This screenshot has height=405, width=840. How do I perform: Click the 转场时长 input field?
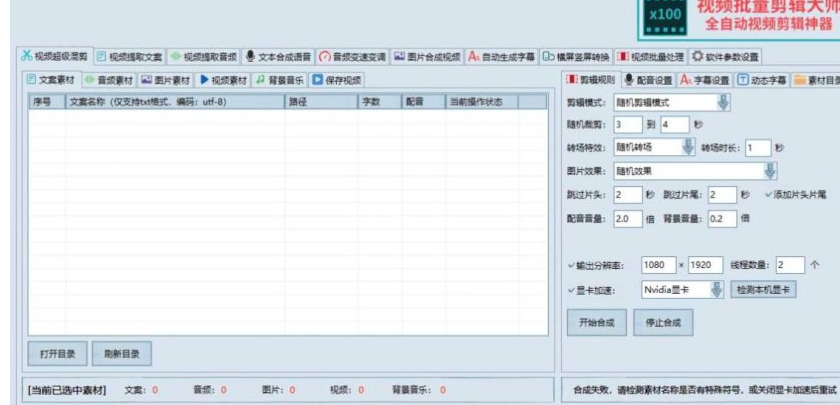click(x=758, y=148)
